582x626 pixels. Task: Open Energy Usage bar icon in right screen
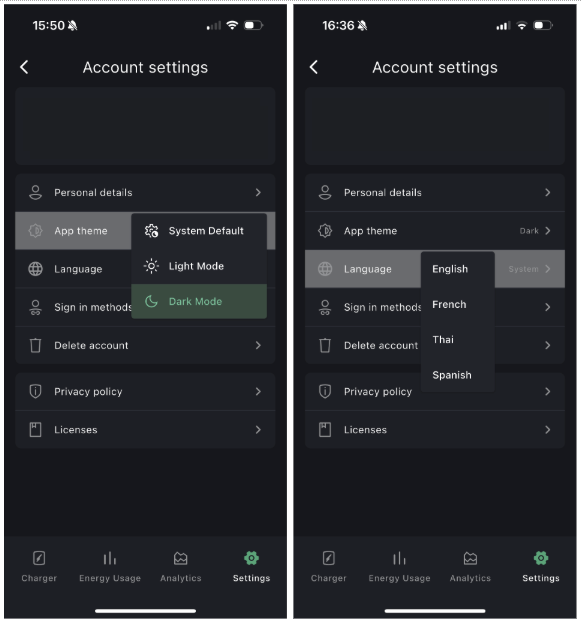[399, 558]
